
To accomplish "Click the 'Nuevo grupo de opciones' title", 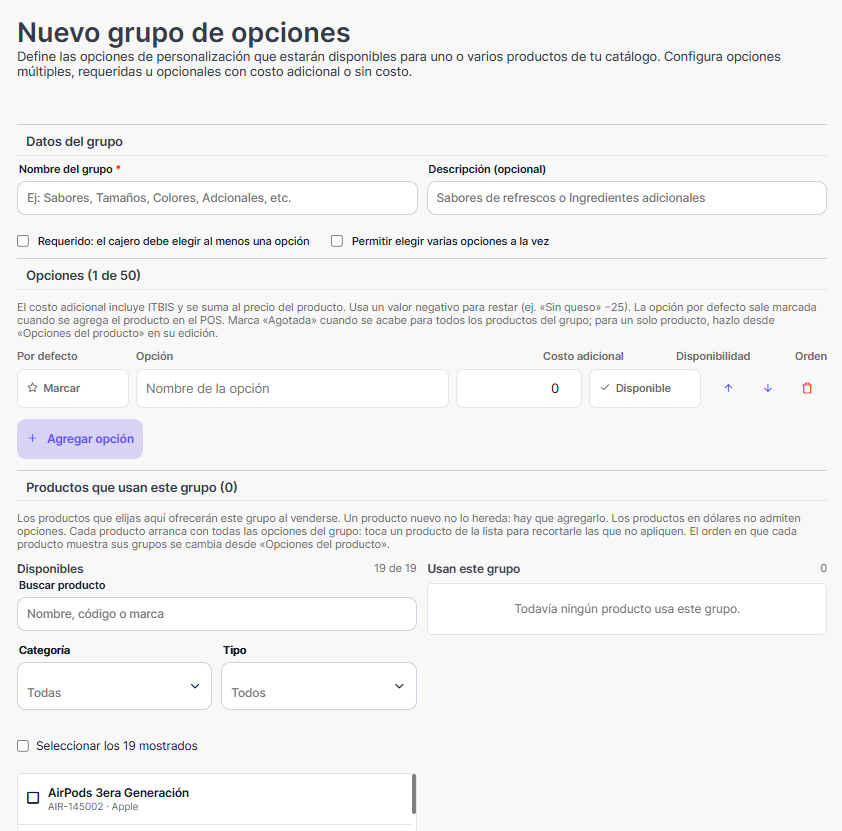I will click(x=184, y=32).
